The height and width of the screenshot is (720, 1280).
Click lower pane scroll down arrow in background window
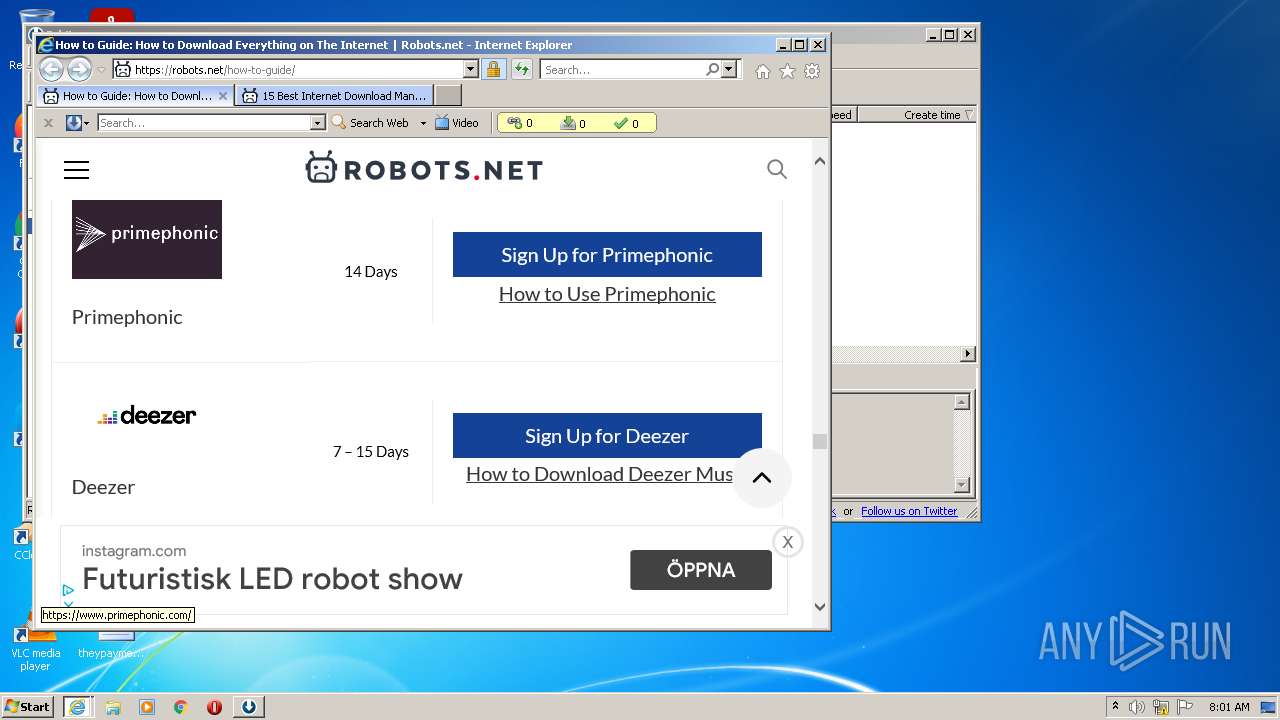(x=962, y=485)
